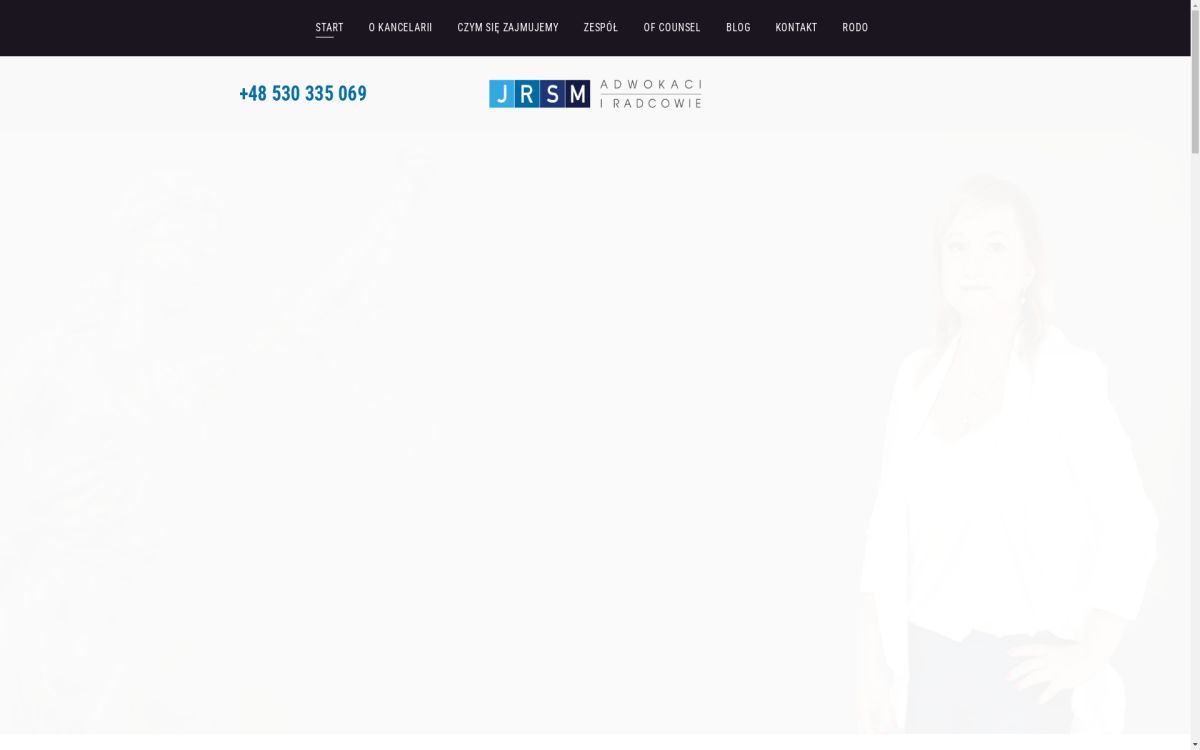Image resolution: width=1200 pixels, height=750 pixels.
Task: Go to the START menu item
Action: point(329,27)
